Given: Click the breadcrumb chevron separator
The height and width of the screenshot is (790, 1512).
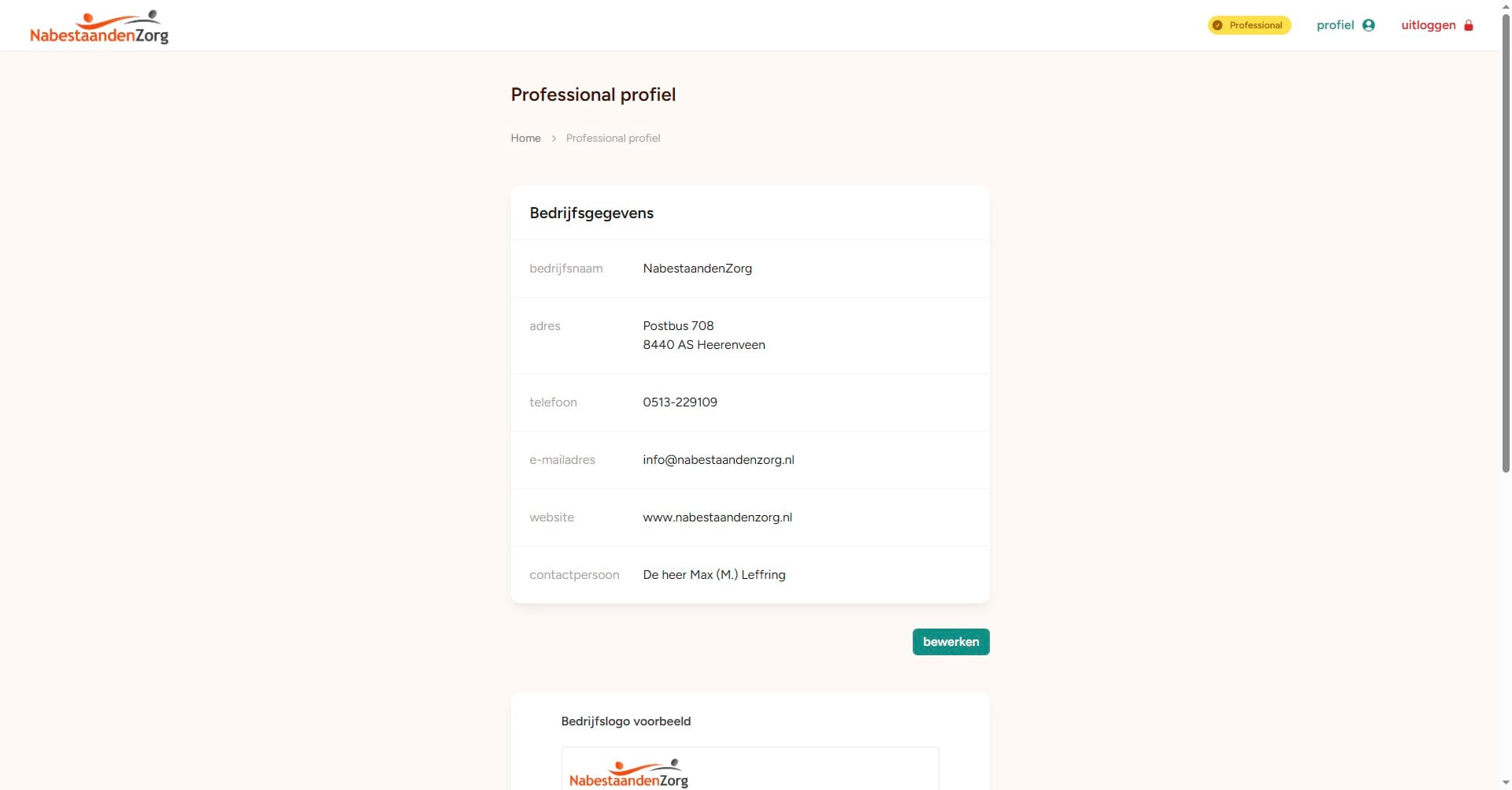Looking at the screenshot, I should click(x=554, y=139).
